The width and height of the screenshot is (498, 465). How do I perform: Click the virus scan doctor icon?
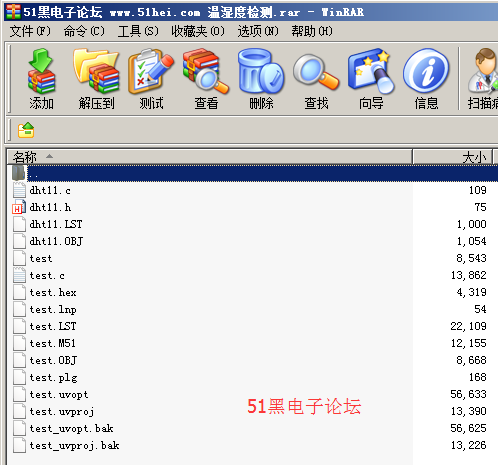[483, 79]
